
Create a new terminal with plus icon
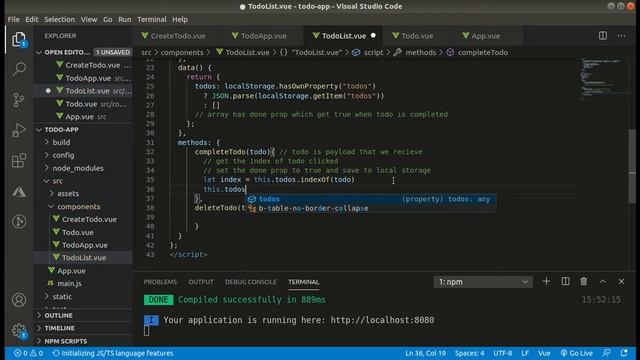546,282
